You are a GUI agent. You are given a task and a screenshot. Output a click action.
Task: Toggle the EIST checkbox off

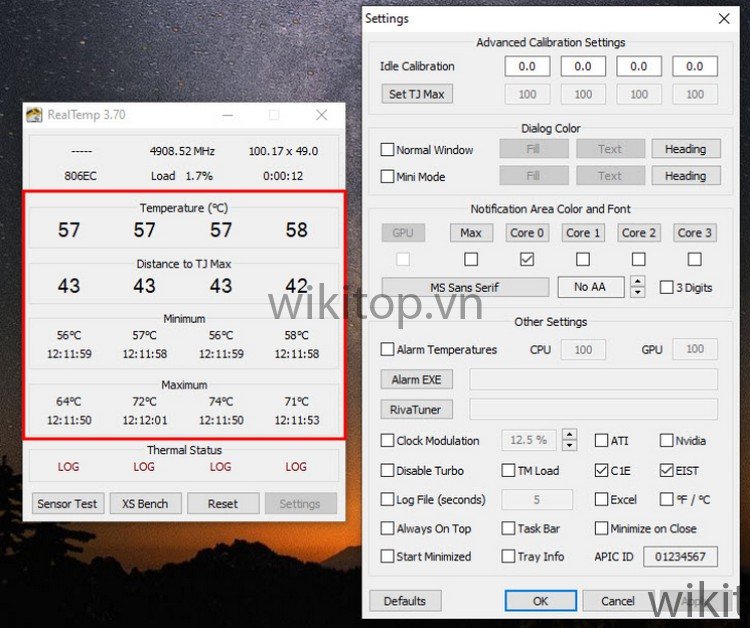click(x=667, y=470)
